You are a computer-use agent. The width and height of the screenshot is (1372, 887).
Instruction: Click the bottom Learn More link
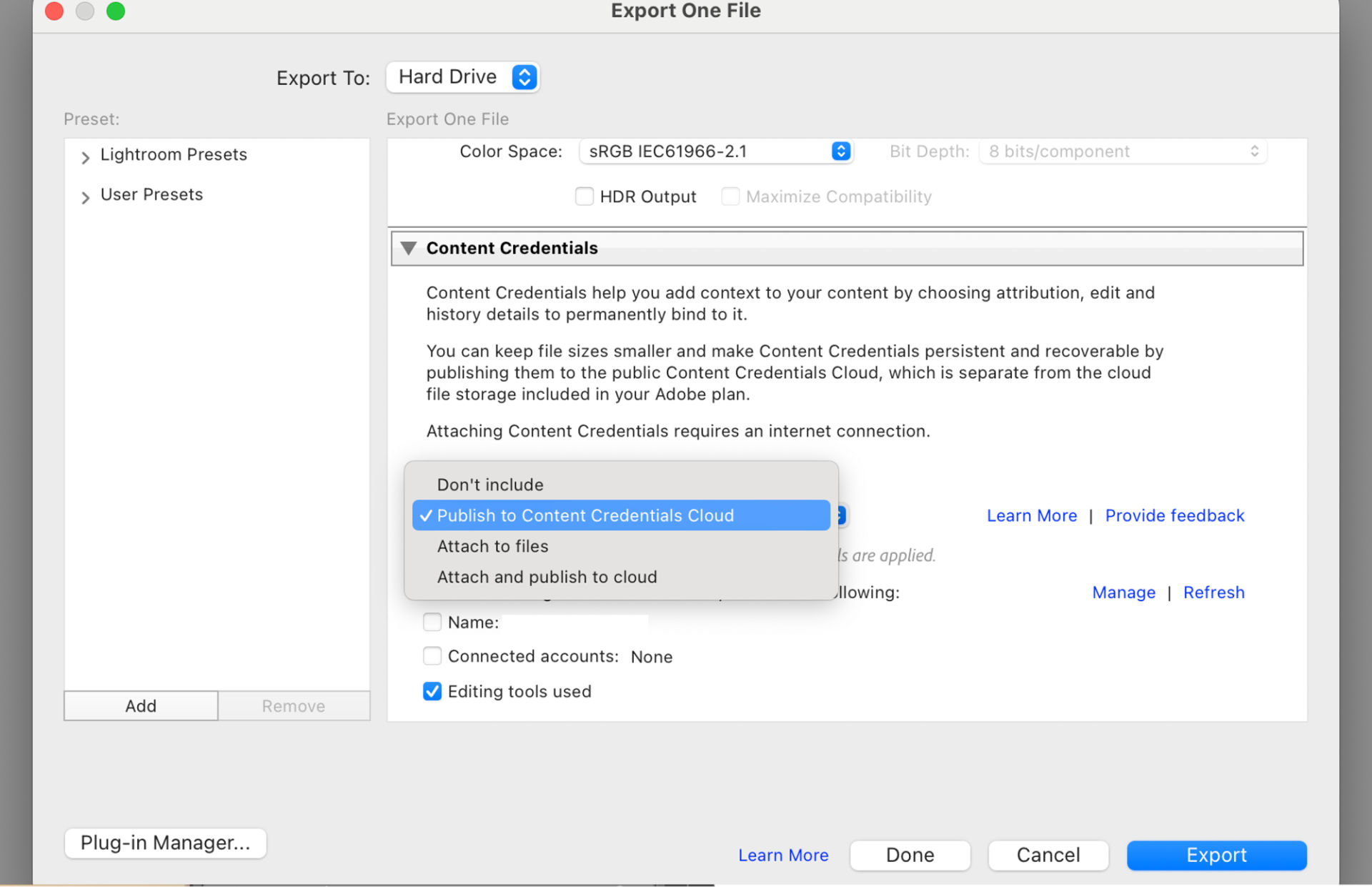point(783,856)
